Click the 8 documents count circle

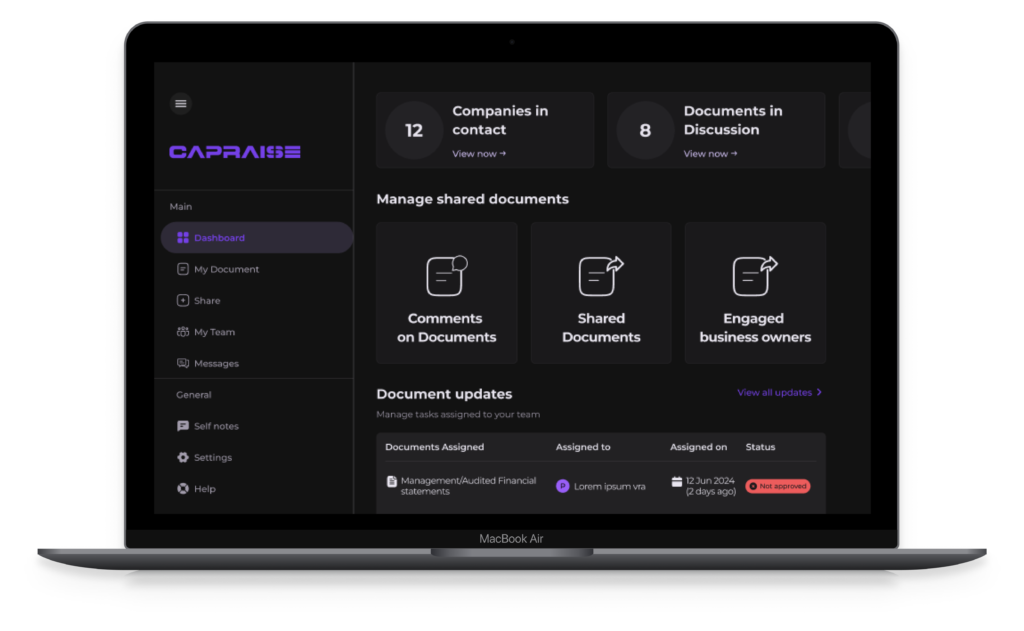coord(645,130)
